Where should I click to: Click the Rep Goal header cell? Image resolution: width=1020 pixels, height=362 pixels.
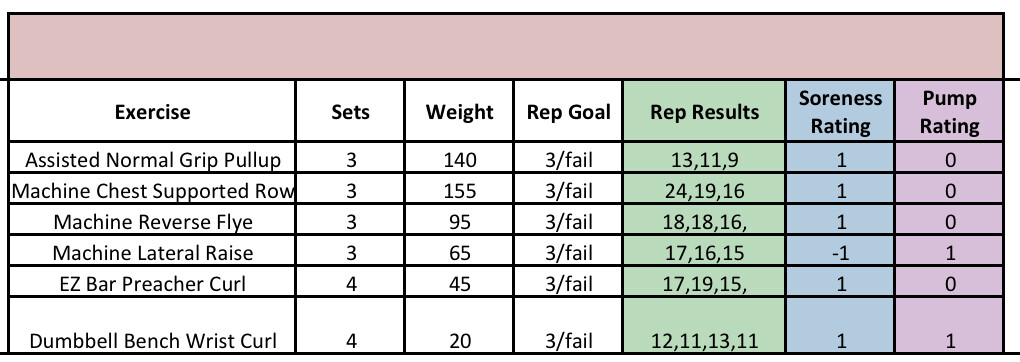[x=568, y=111]
